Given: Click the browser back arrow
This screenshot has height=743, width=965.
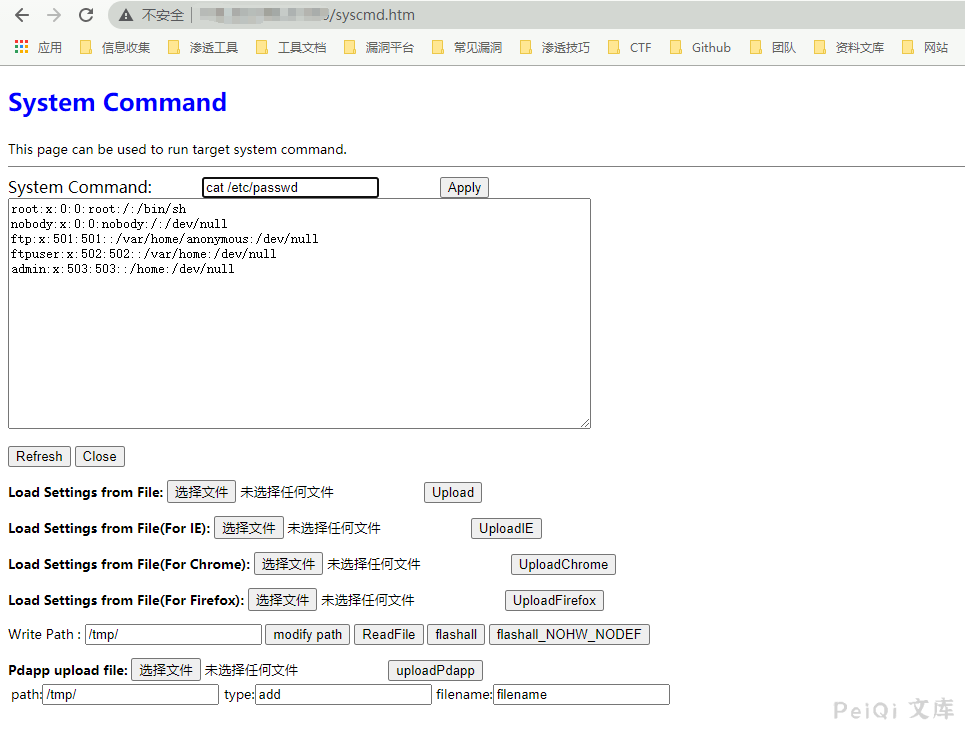Looking at the screenshot, I should [22, 15].
